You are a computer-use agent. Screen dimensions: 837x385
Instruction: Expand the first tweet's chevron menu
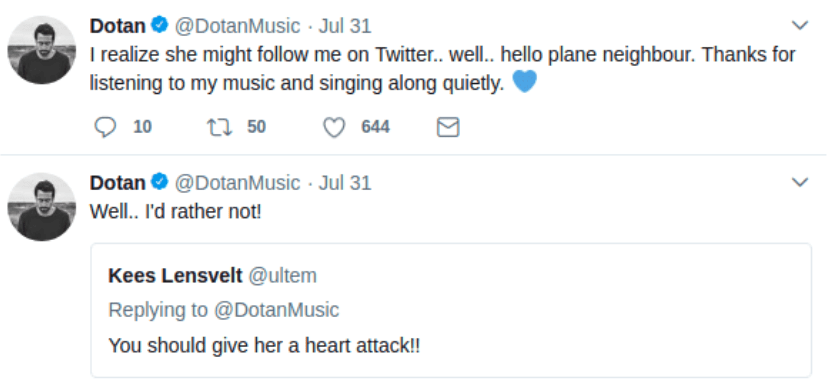coord(799,25)
